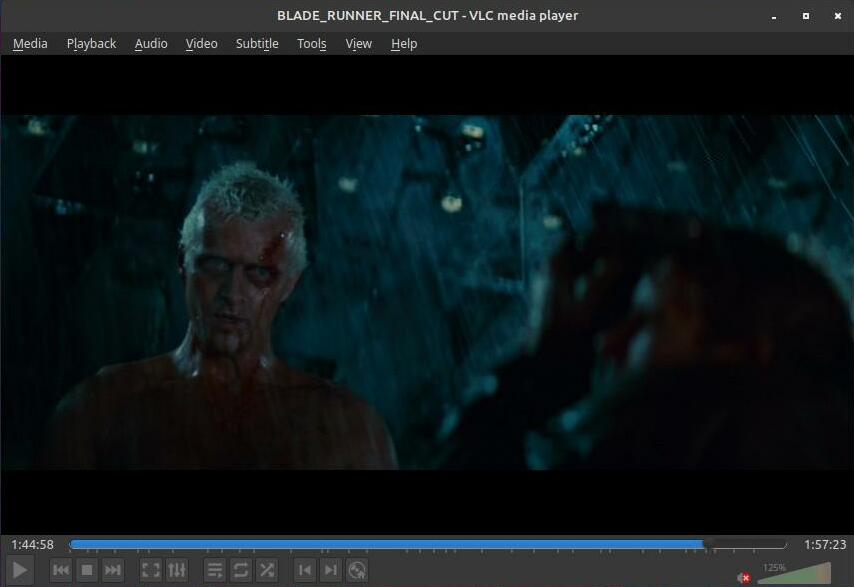Open the Subtitle menu
The image size is (854, 587).
pyautogui.click(x=257, y=44)
